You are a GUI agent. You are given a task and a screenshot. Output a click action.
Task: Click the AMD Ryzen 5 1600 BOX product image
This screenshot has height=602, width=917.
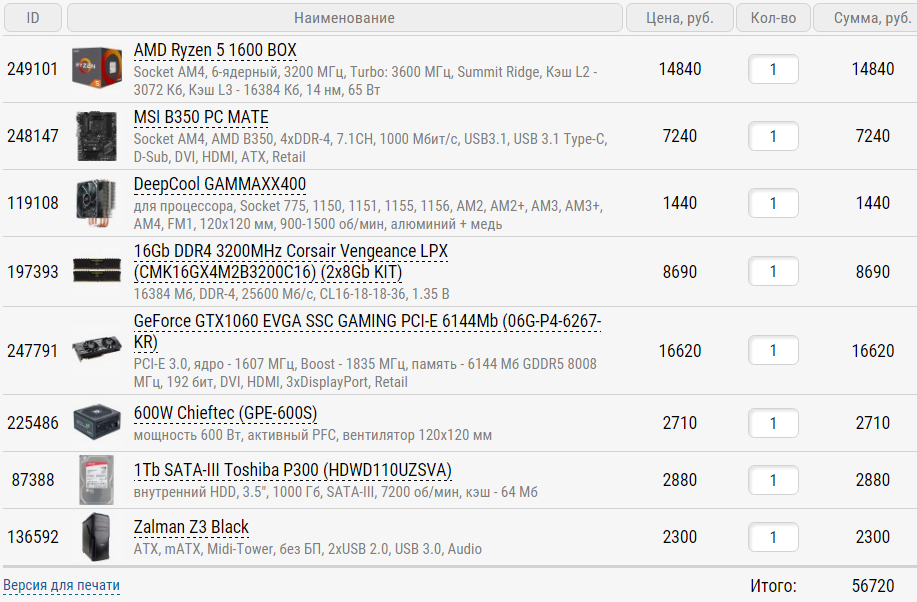point(97,68)
